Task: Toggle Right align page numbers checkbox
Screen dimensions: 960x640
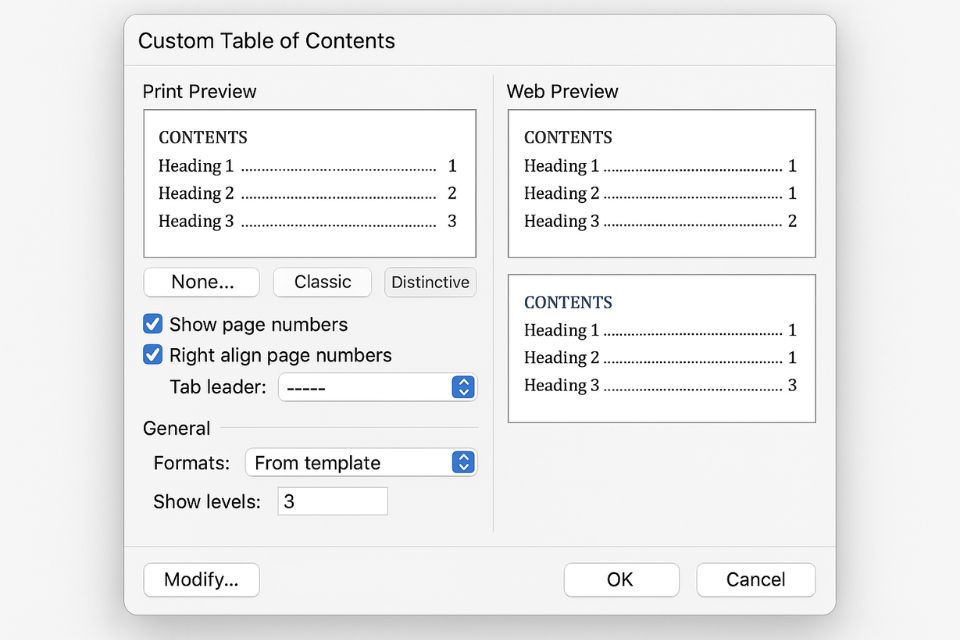Action: (x=153, y=355)
